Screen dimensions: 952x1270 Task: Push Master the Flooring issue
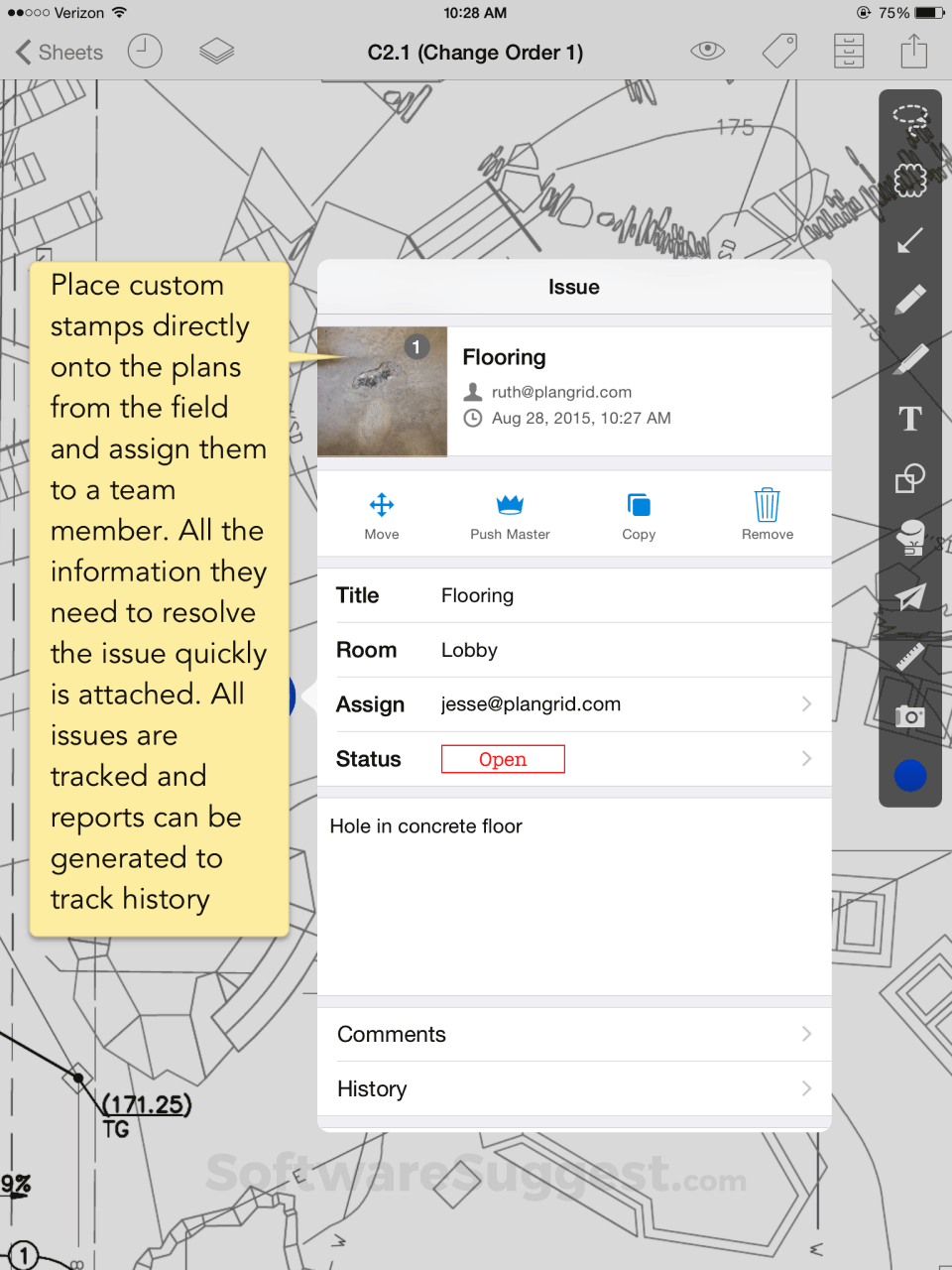(510, 513)
